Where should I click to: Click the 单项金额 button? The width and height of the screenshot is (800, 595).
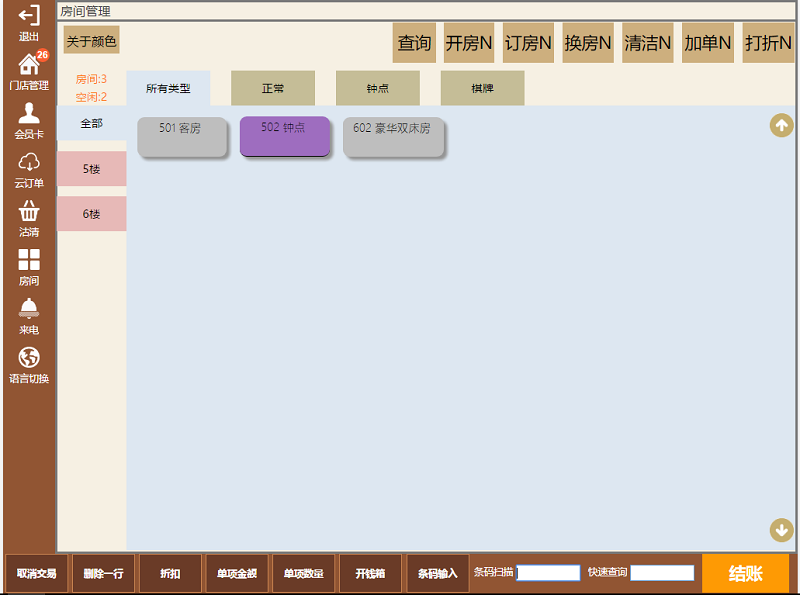(x=237, y=574)
